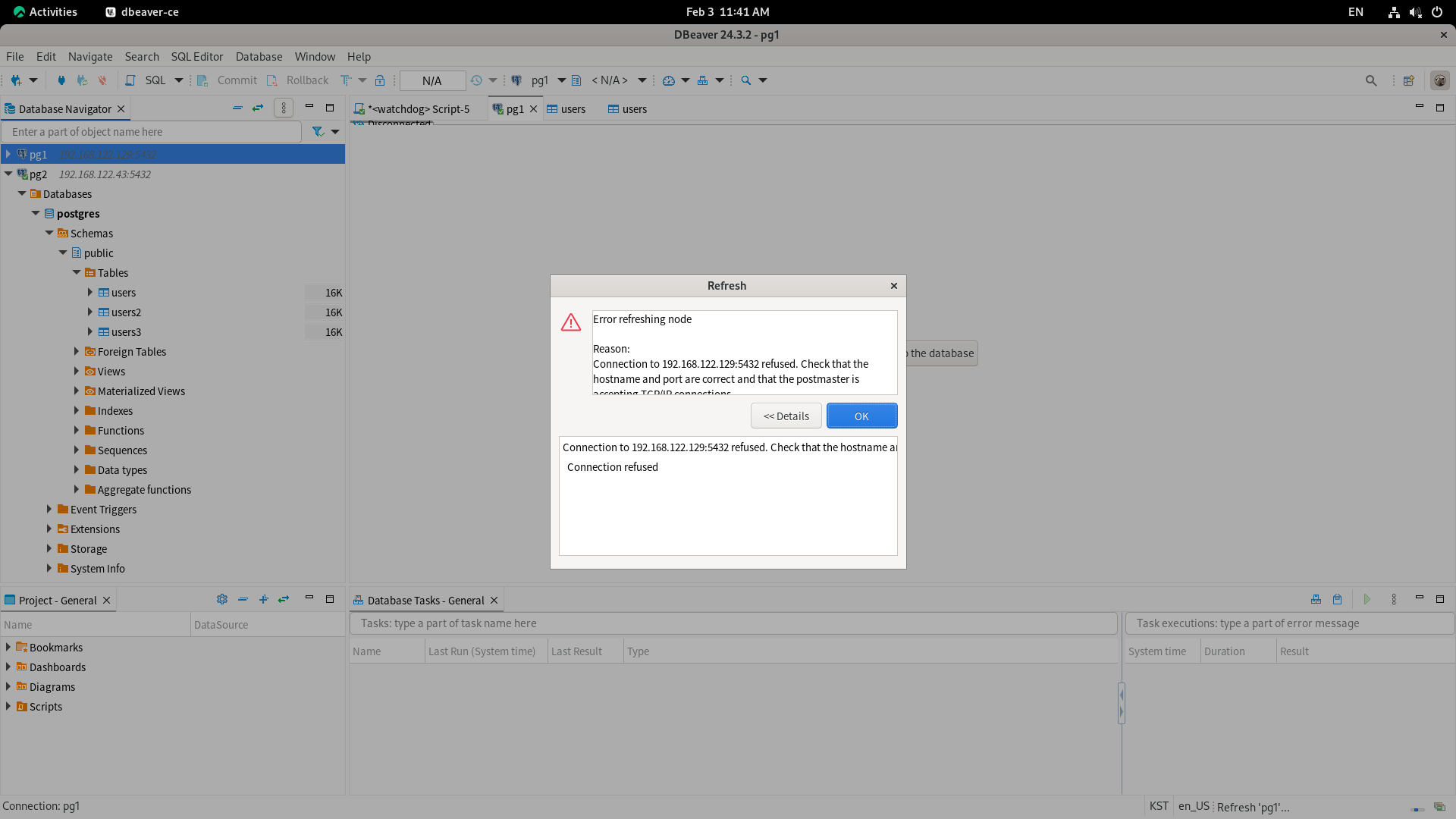Expand the Foreign Tables folder

point(77,352)
